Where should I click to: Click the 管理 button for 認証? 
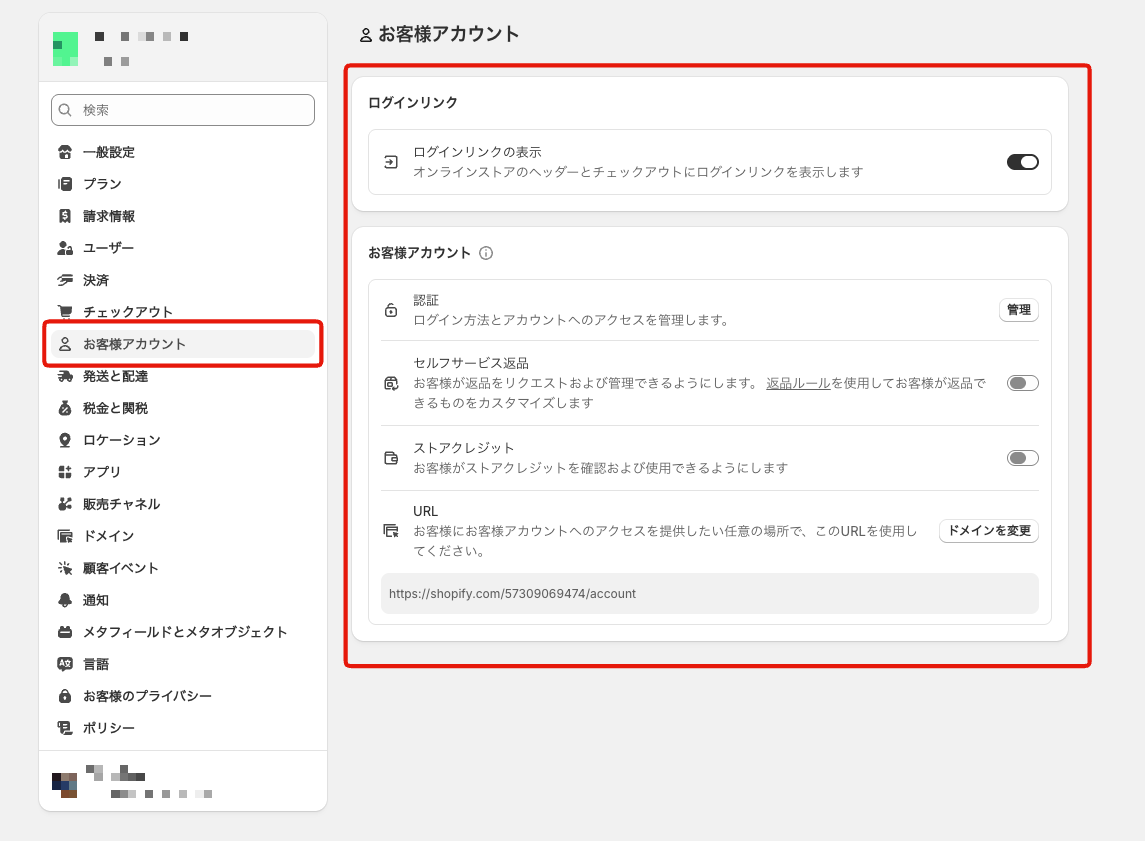(1018, 310)
